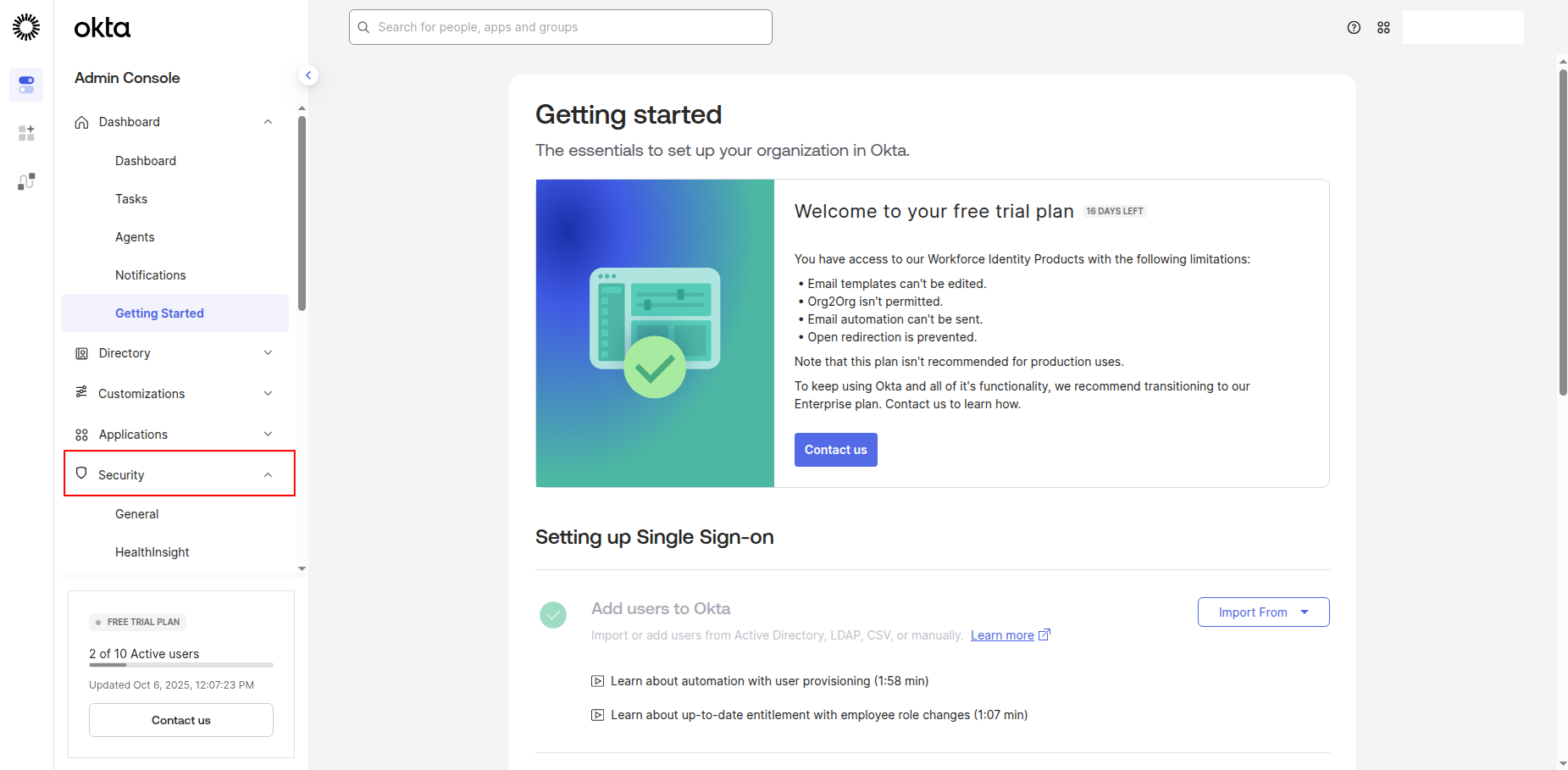Click the add-apps grid icon in left rail
The height and width of the screenshot is (770, 1568).
click(x=26, y=133)
